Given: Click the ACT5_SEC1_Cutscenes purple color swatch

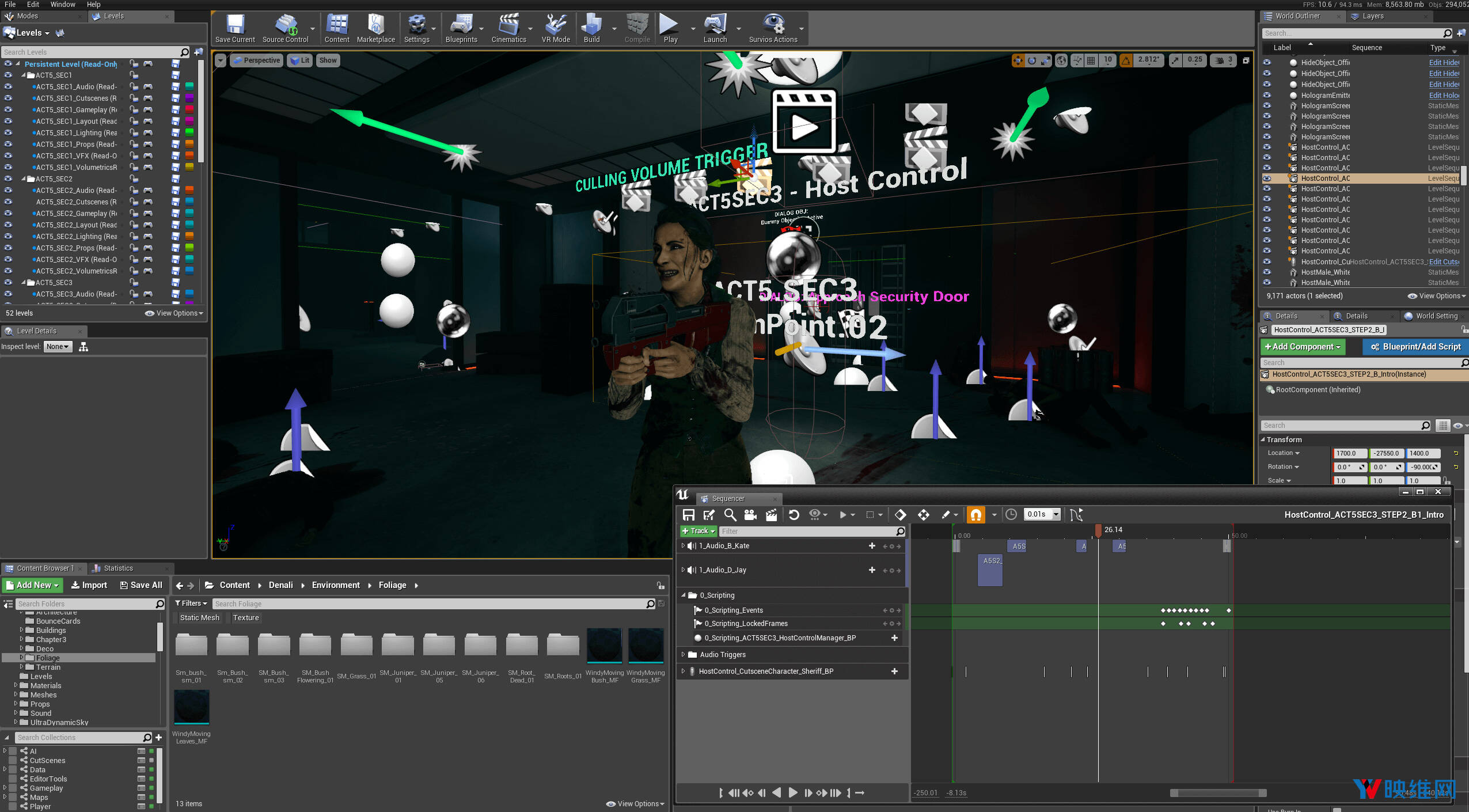Looking at the screenshot, I should [x=189, y=98].
